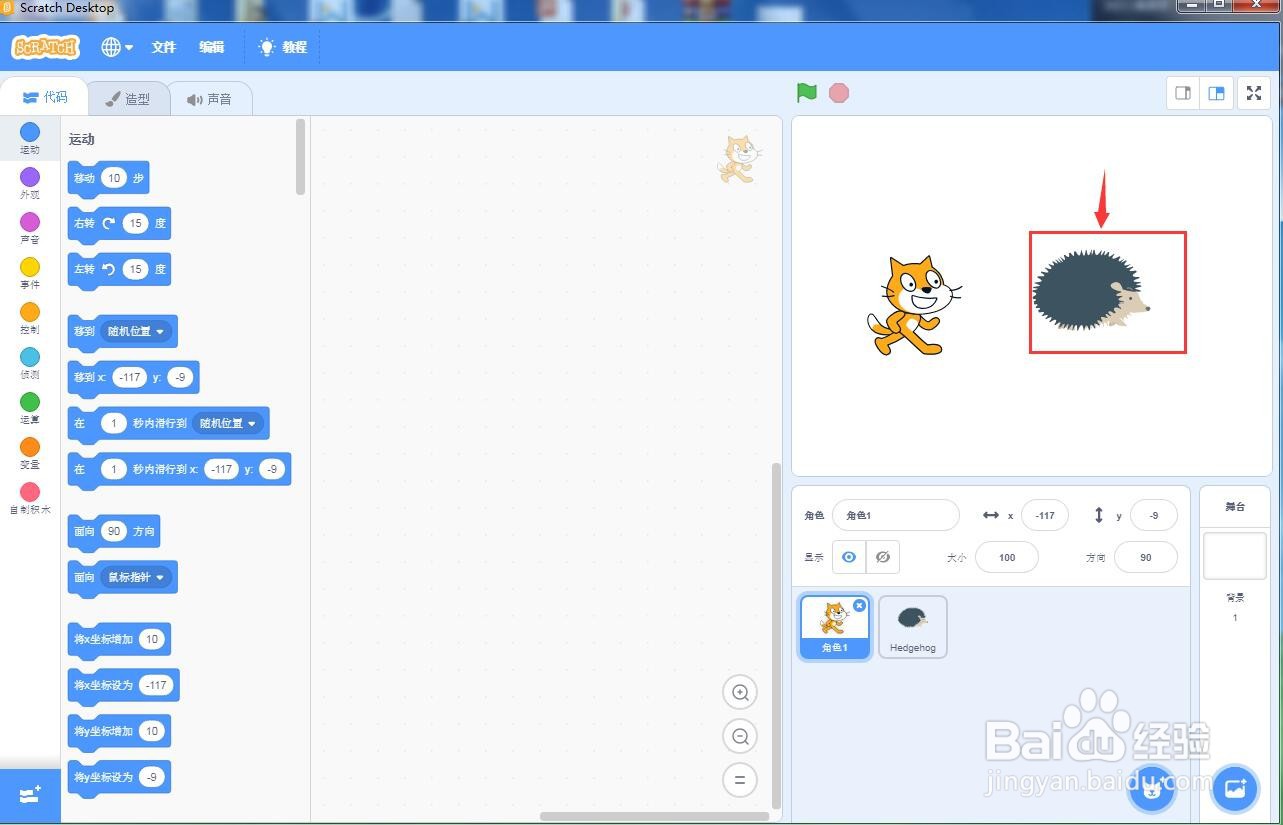1283x825 pixels.
Task: Open the 编辑 menu
Action: (211, 47)
